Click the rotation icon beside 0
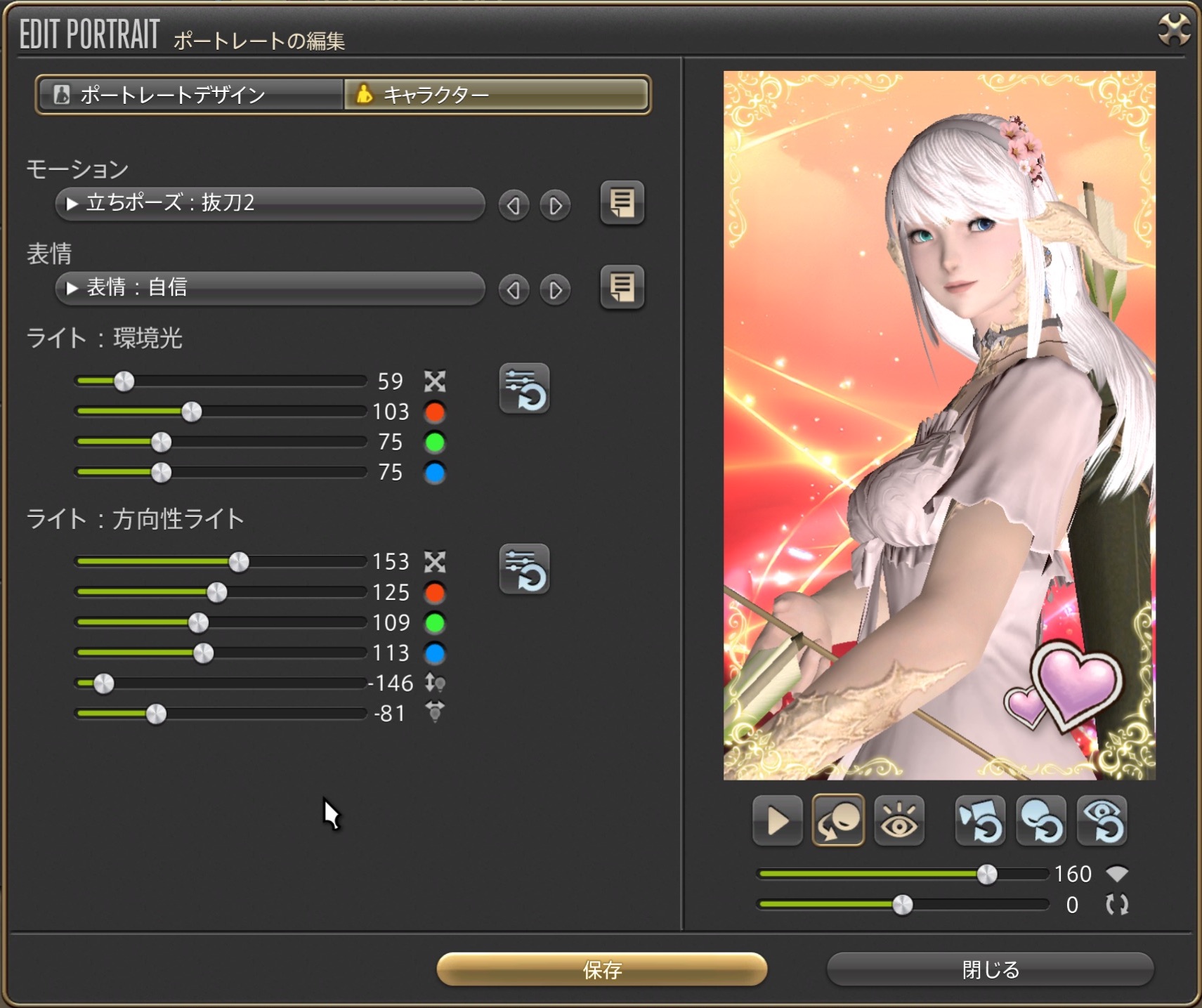 (1117, 905)
